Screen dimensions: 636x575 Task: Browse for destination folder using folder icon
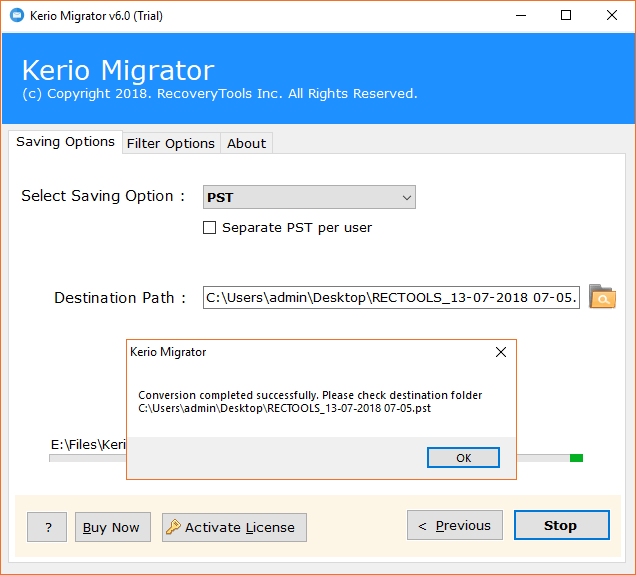tap(602, 297)
